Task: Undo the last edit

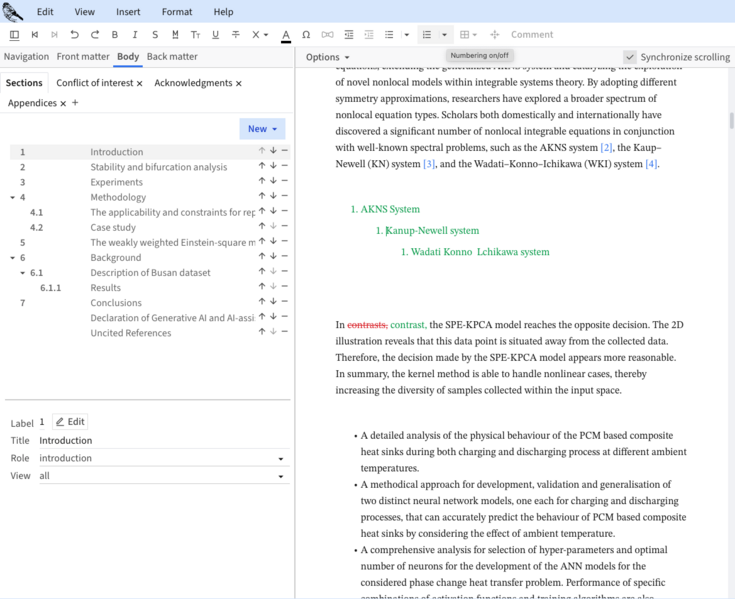Action: click(75, 35)
